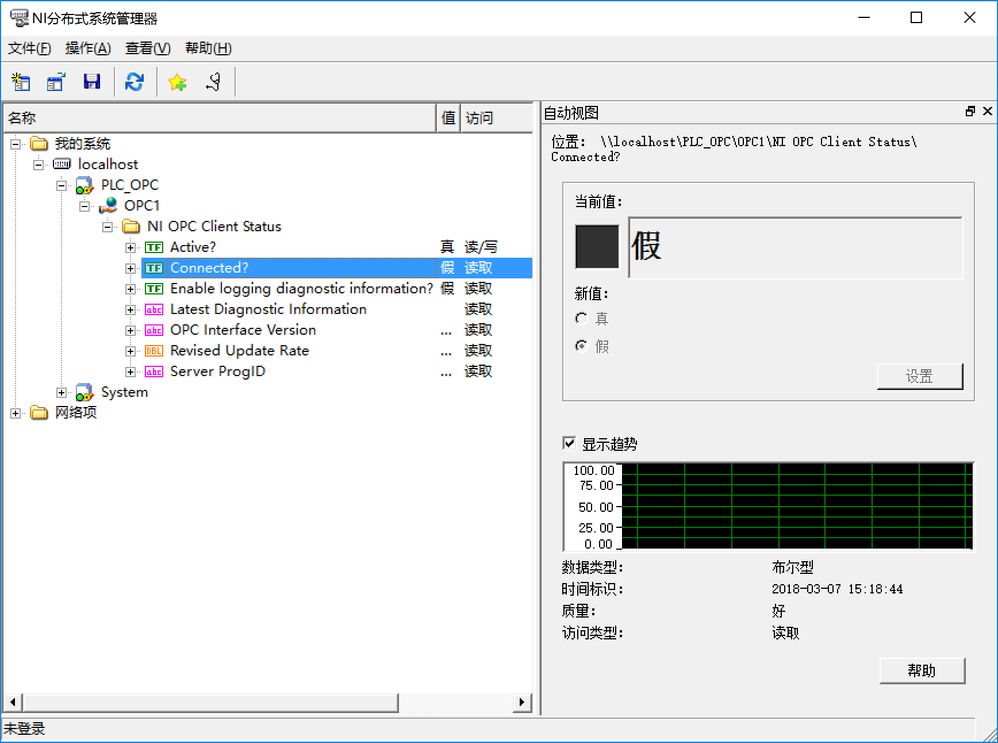Viewport: 998px width, 743px height.
Task: Click the TF icon beside Connected?
Action: [x=154, y=268]
